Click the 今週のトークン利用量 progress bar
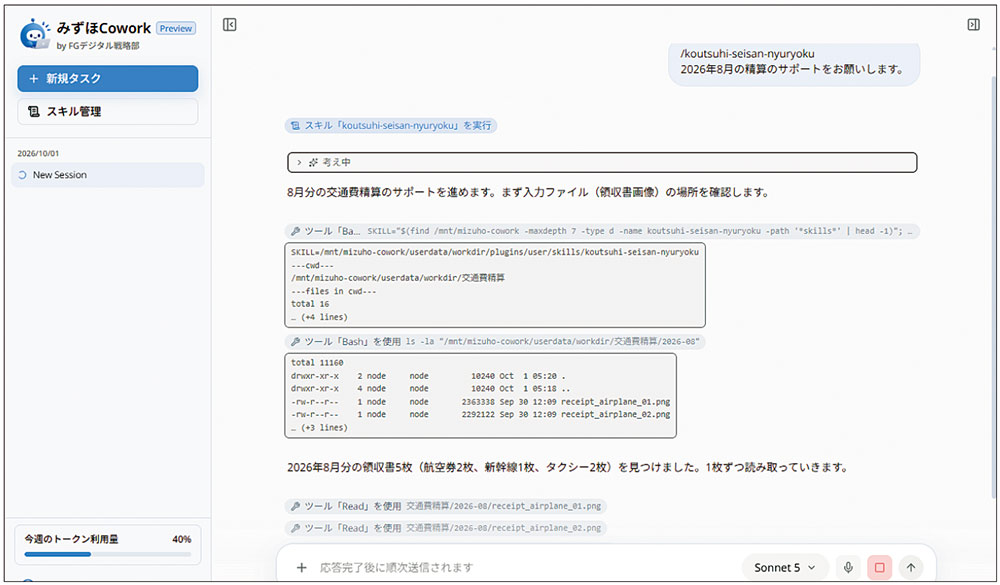 tap(108, 554)
